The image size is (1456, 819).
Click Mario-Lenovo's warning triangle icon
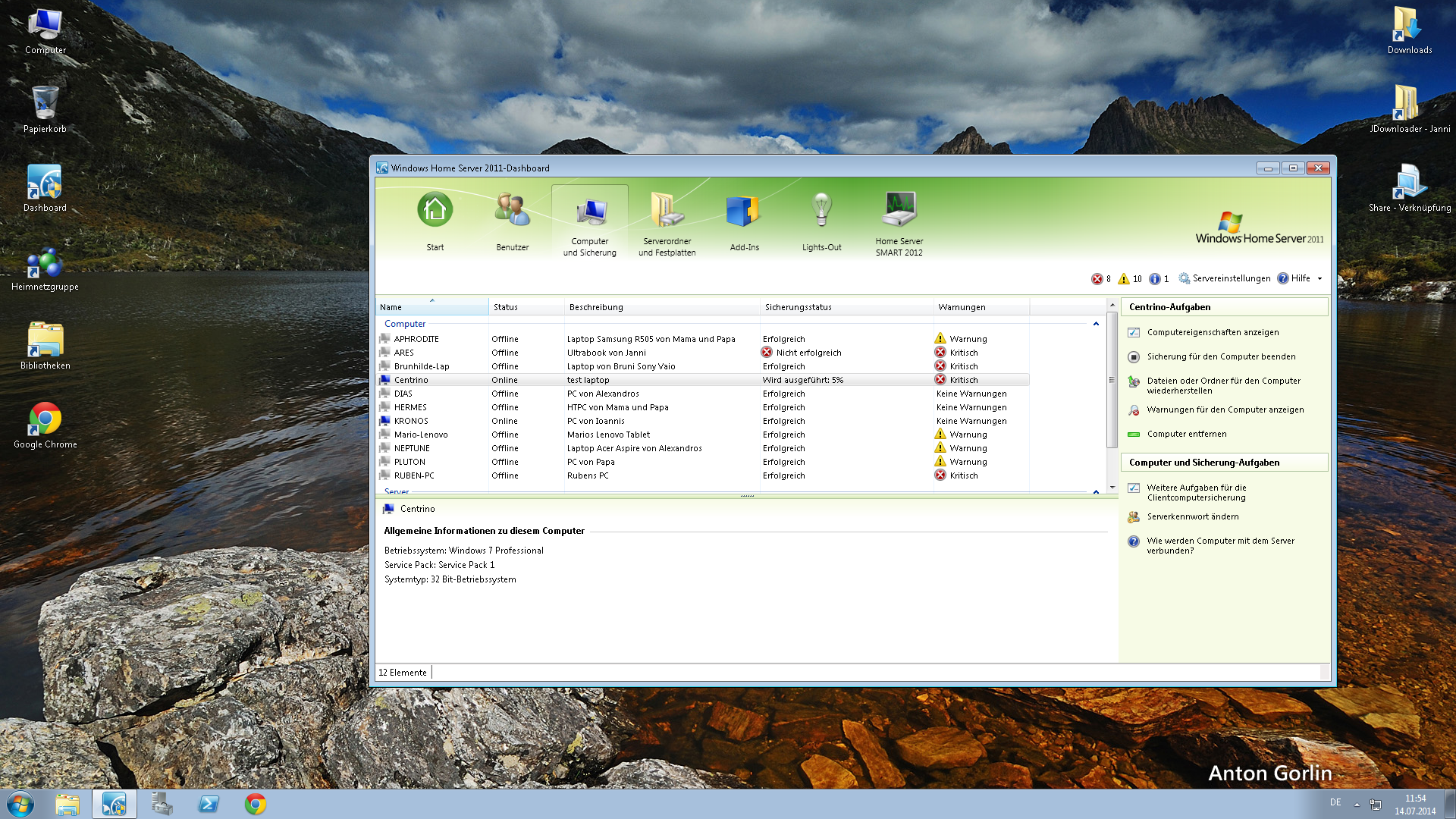(940, 434)
